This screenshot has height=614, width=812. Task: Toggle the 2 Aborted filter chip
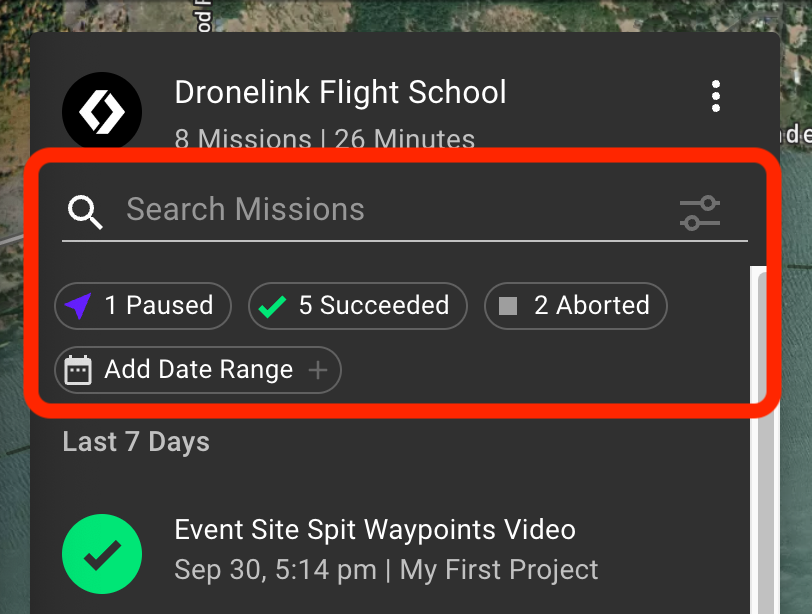point(576,306)
